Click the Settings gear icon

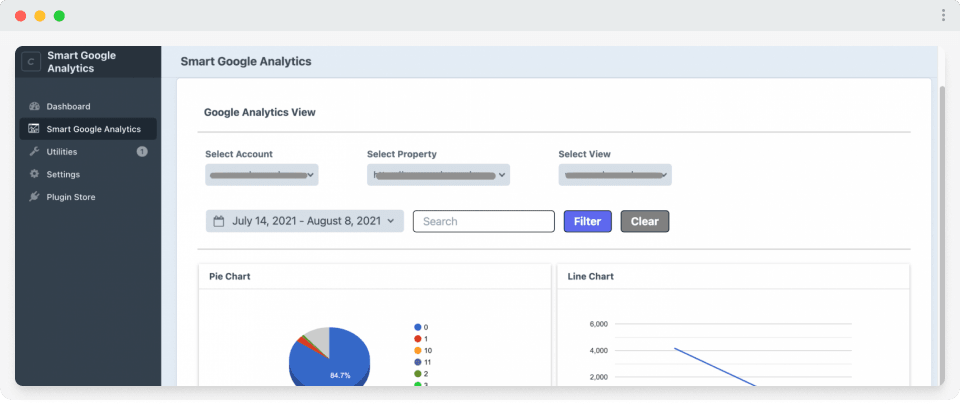(34, 174)
